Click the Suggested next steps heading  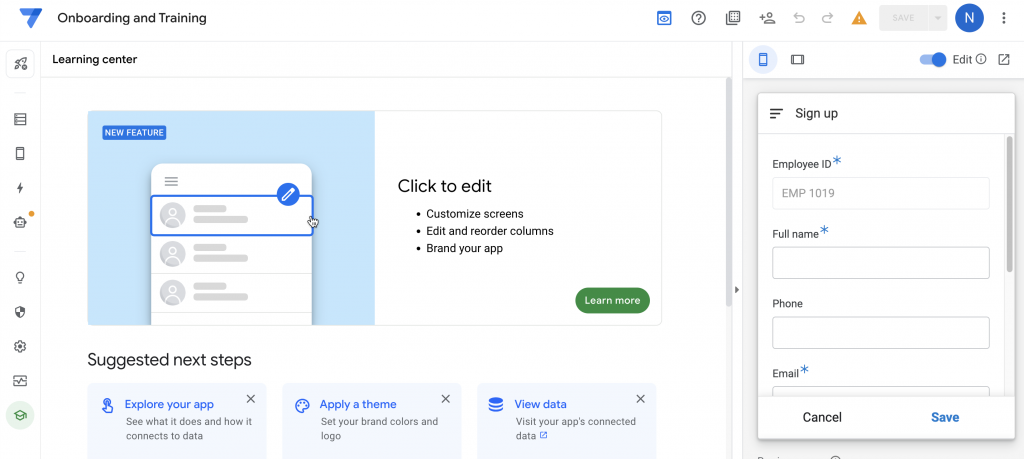169,360
